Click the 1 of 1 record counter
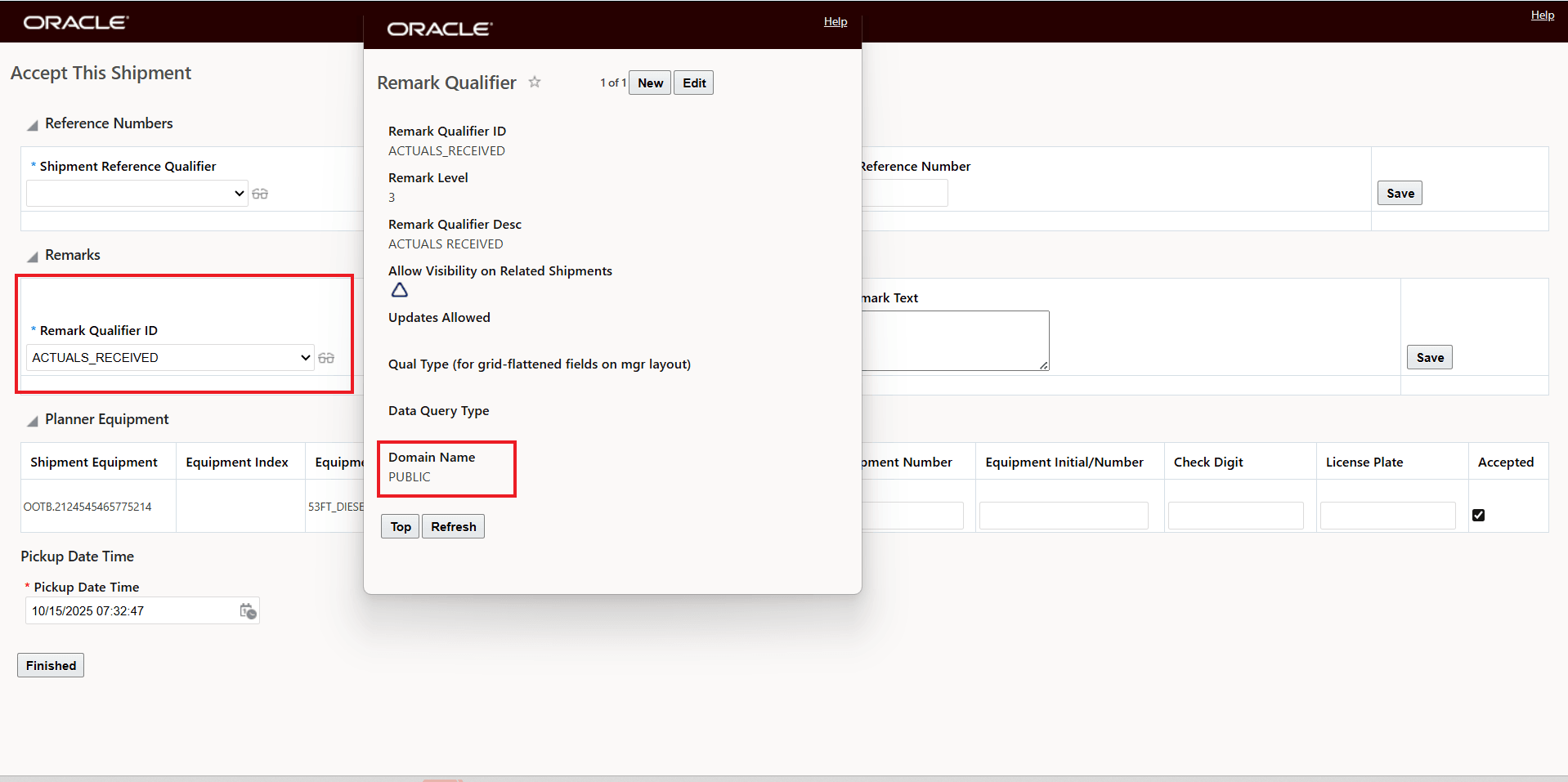The height and width of the screenshot is (782, 1568). tap(613, 83)
